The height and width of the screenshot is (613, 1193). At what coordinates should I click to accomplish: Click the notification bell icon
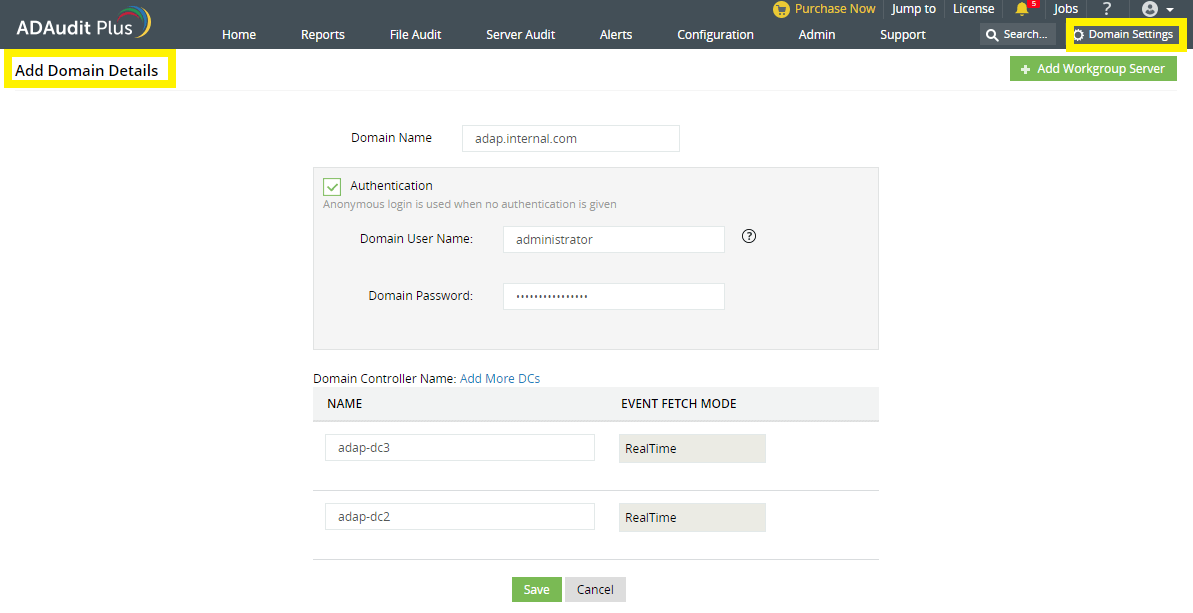1021,9
